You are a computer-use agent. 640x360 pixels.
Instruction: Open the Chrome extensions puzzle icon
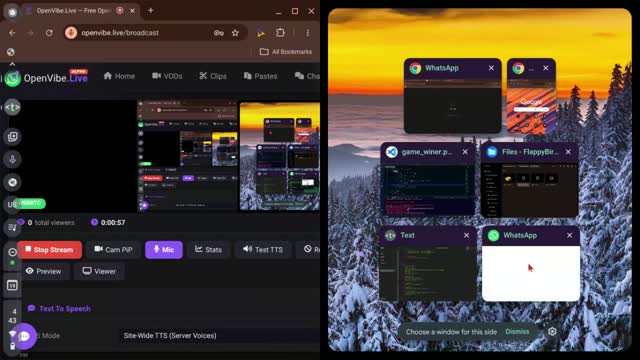(280, 33)
